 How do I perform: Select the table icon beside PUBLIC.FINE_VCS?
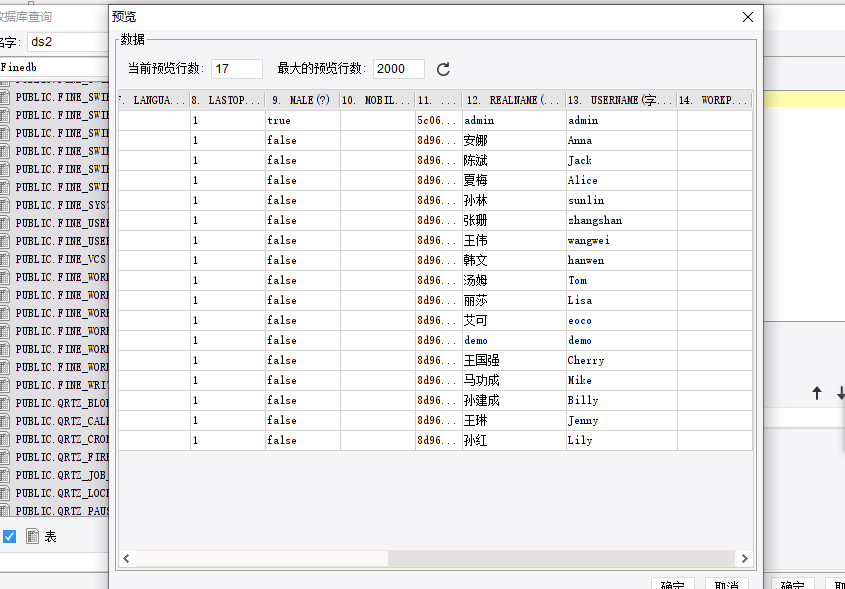[5, 259]
